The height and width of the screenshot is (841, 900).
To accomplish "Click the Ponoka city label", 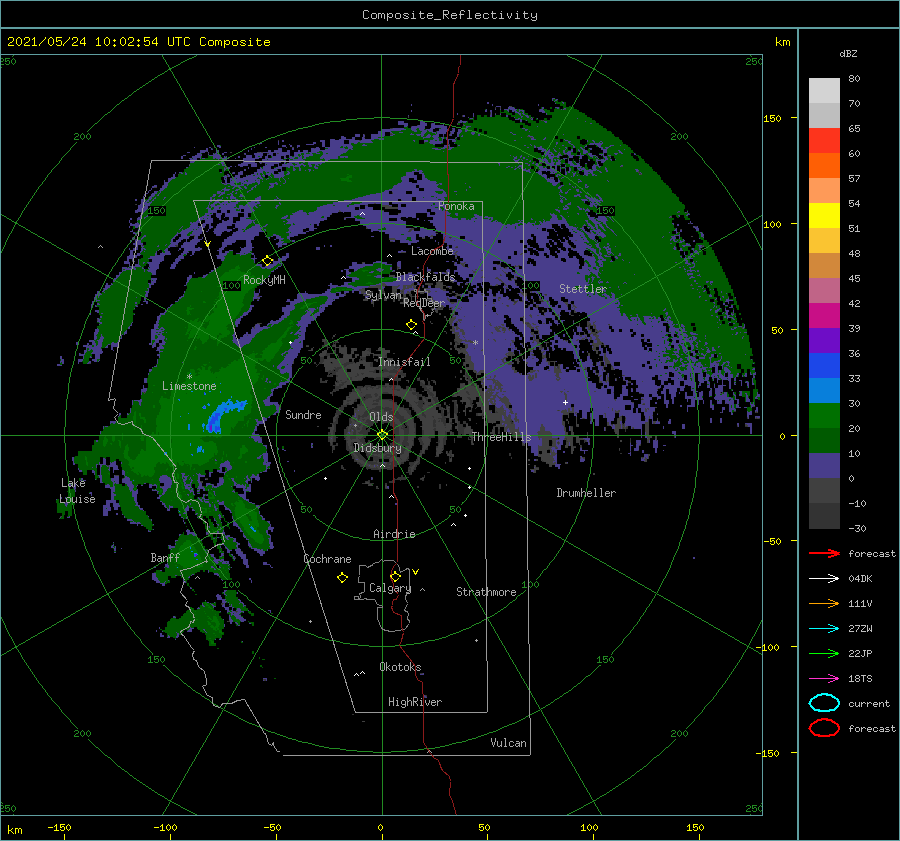I will [456, 206].
